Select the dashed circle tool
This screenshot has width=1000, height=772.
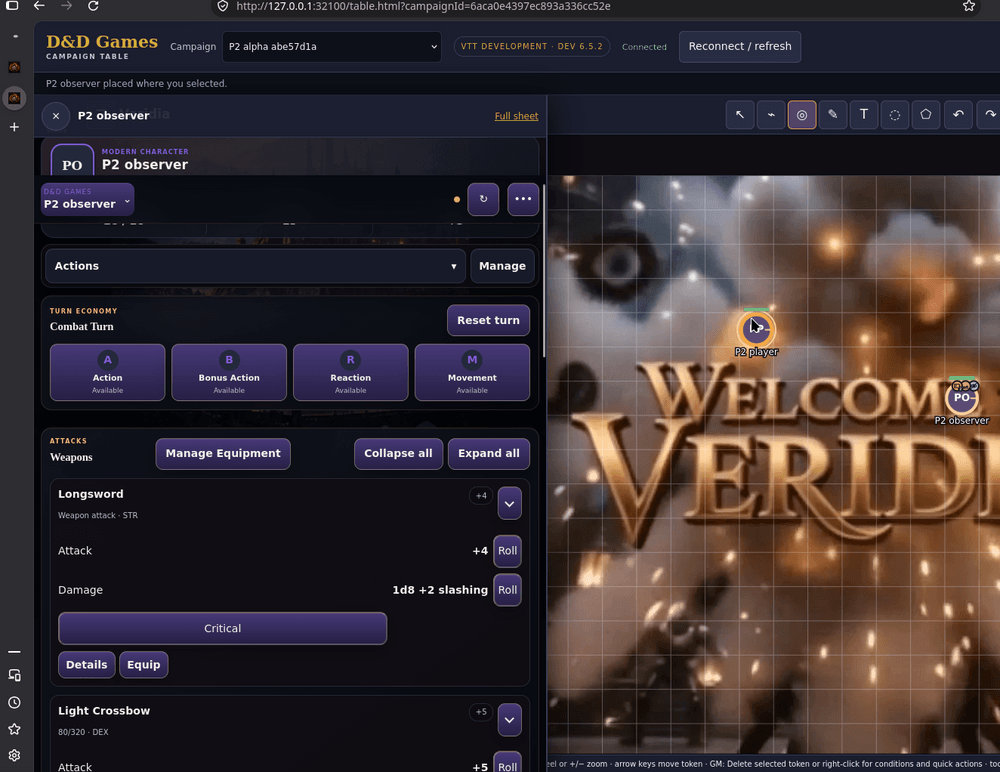click(x=895, y=115)
